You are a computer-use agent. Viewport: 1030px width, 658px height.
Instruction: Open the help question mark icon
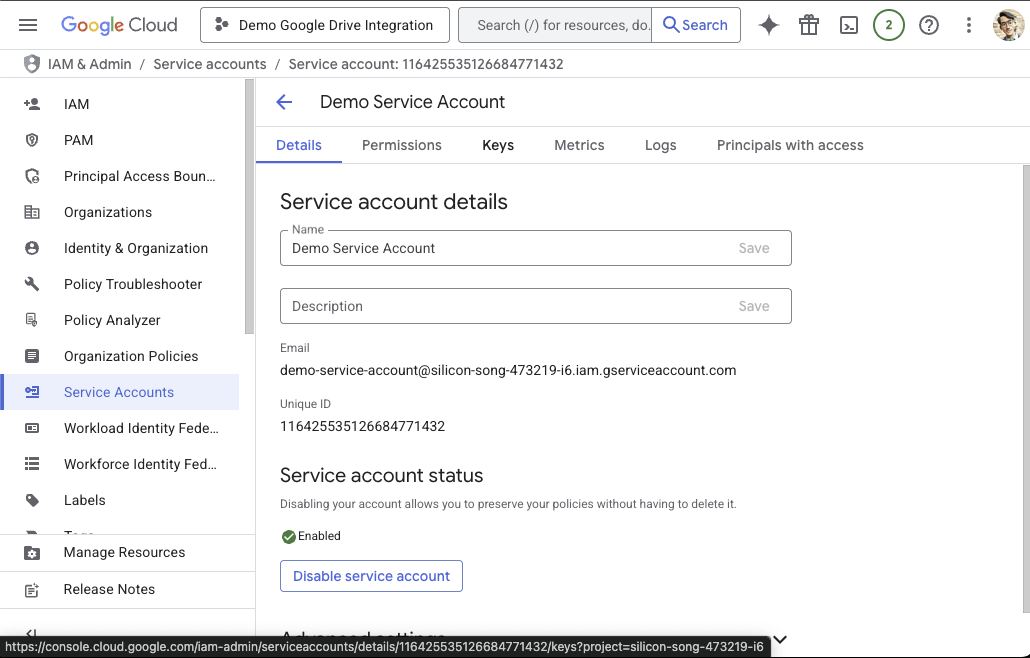929,25
